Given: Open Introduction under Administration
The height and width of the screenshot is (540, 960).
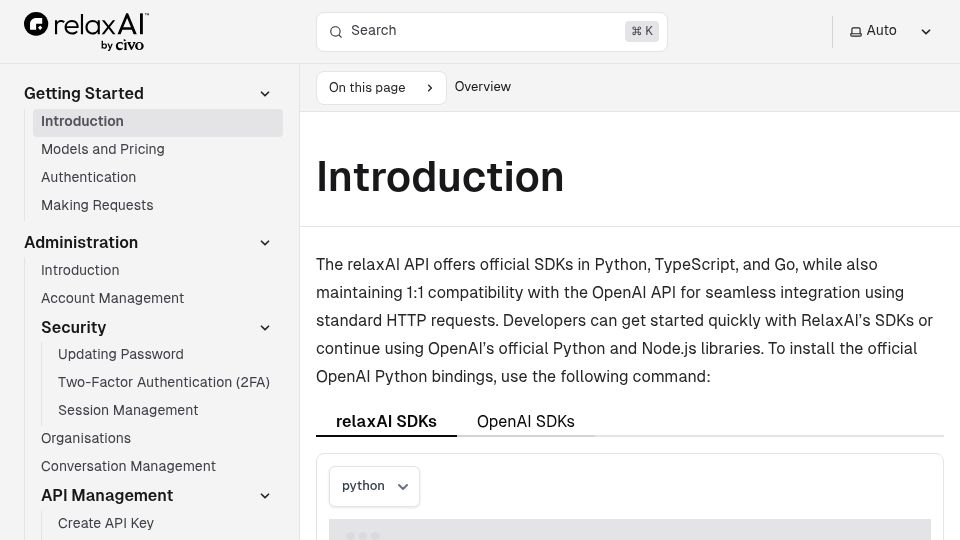Looking at the screenshot, I should point(80,271).
